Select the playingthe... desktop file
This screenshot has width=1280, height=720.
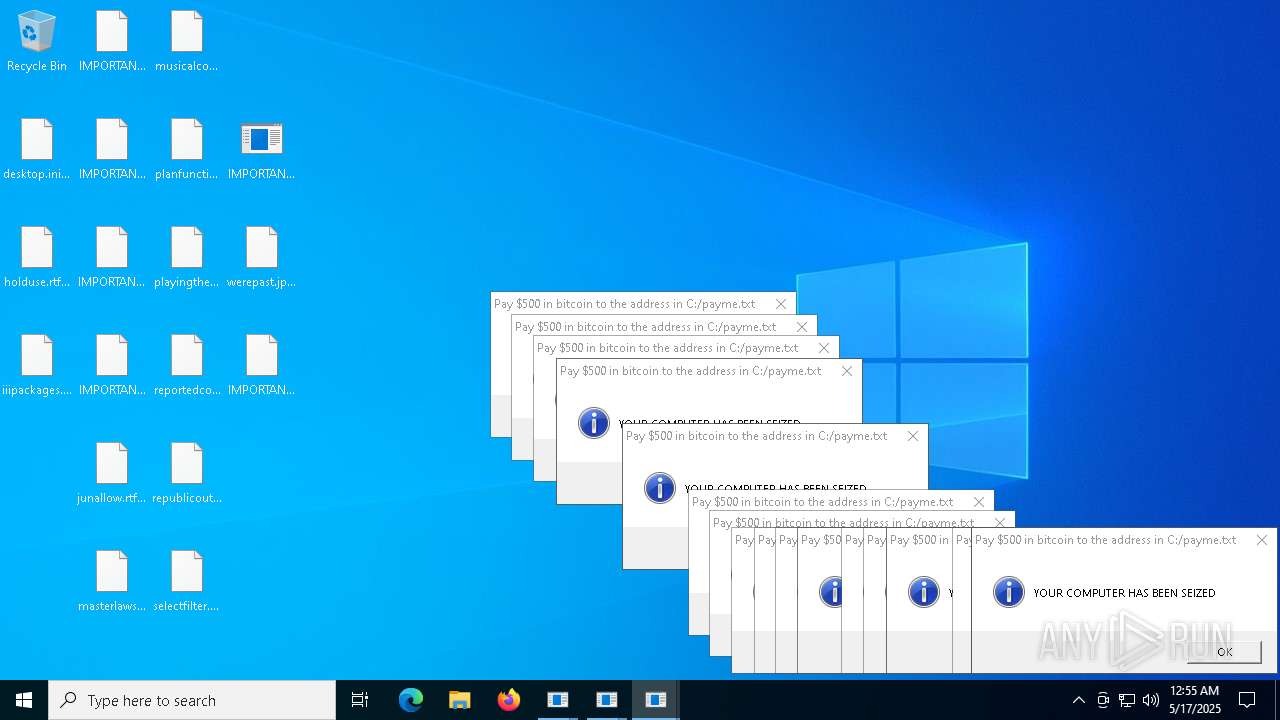pyautogui.click(x=187, y=257)
